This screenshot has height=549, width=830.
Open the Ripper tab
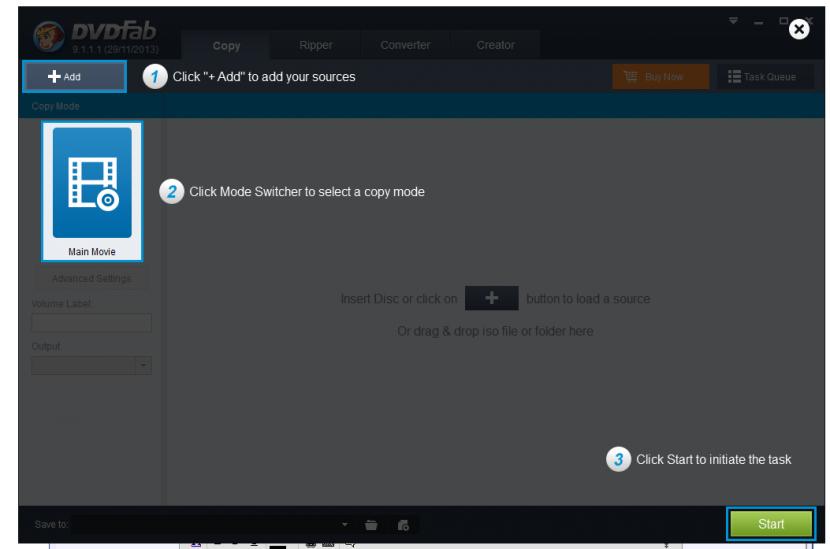coord(315,45)
